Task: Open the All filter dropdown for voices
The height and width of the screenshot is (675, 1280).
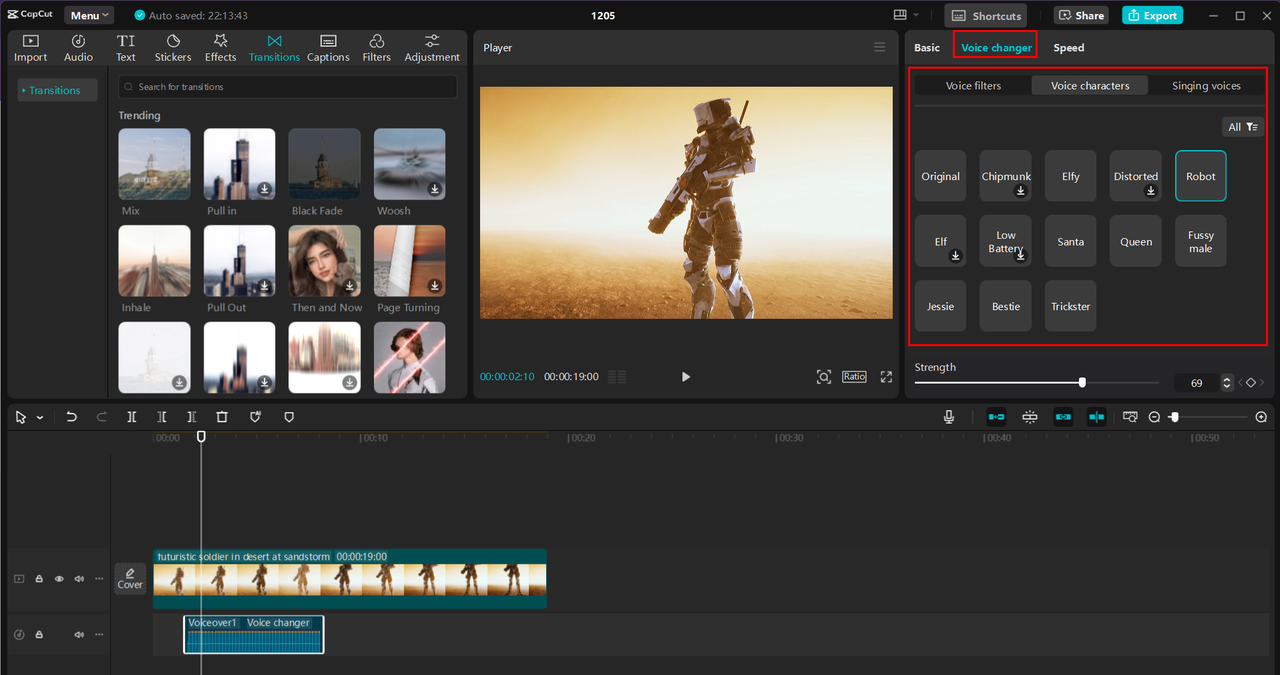Action: click(1243, 127)
